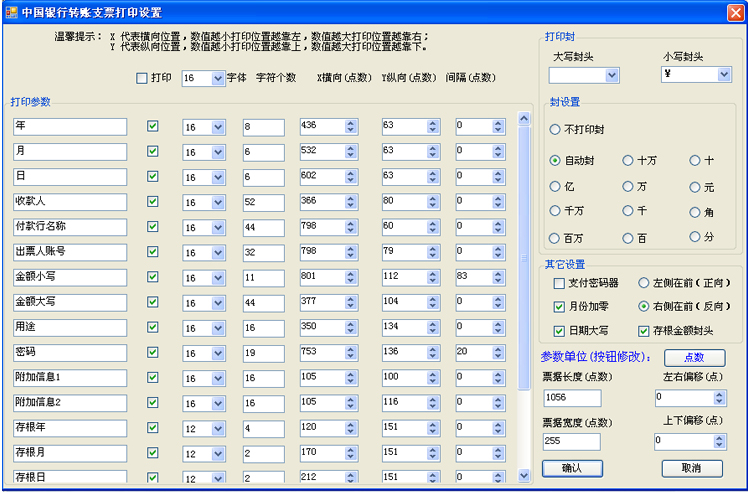Close the print settings dialog
750x492 pixels.
click(x=735, y=12)
